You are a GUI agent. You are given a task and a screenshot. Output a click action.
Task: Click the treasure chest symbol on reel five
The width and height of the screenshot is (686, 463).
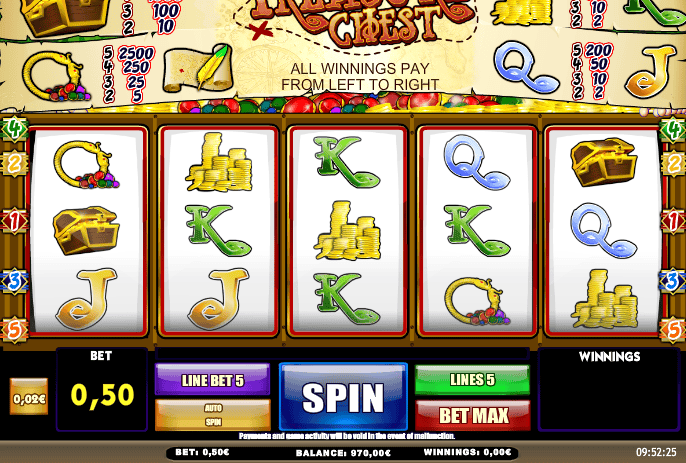(603, 162)
